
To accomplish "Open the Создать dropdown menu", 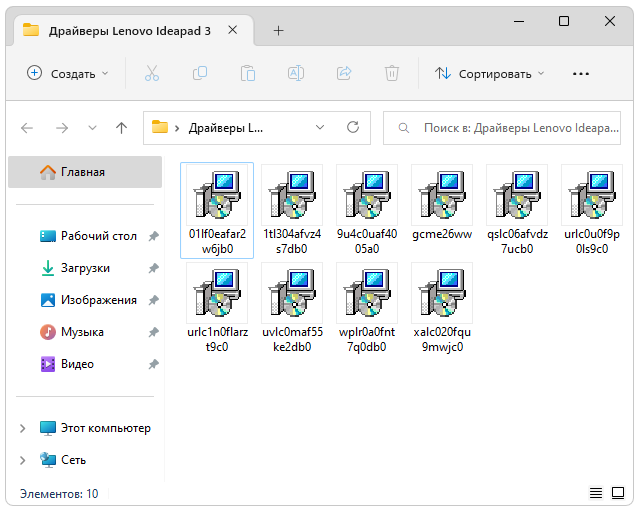I will point(67,73).
